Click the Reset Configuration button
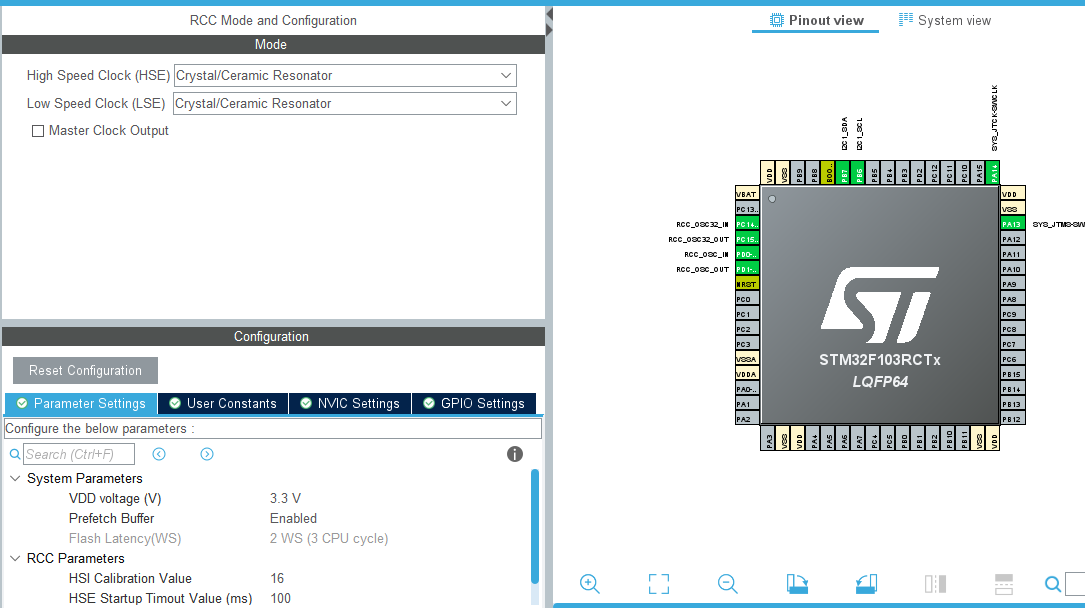The image size is (1085, 608). [85, 370]
